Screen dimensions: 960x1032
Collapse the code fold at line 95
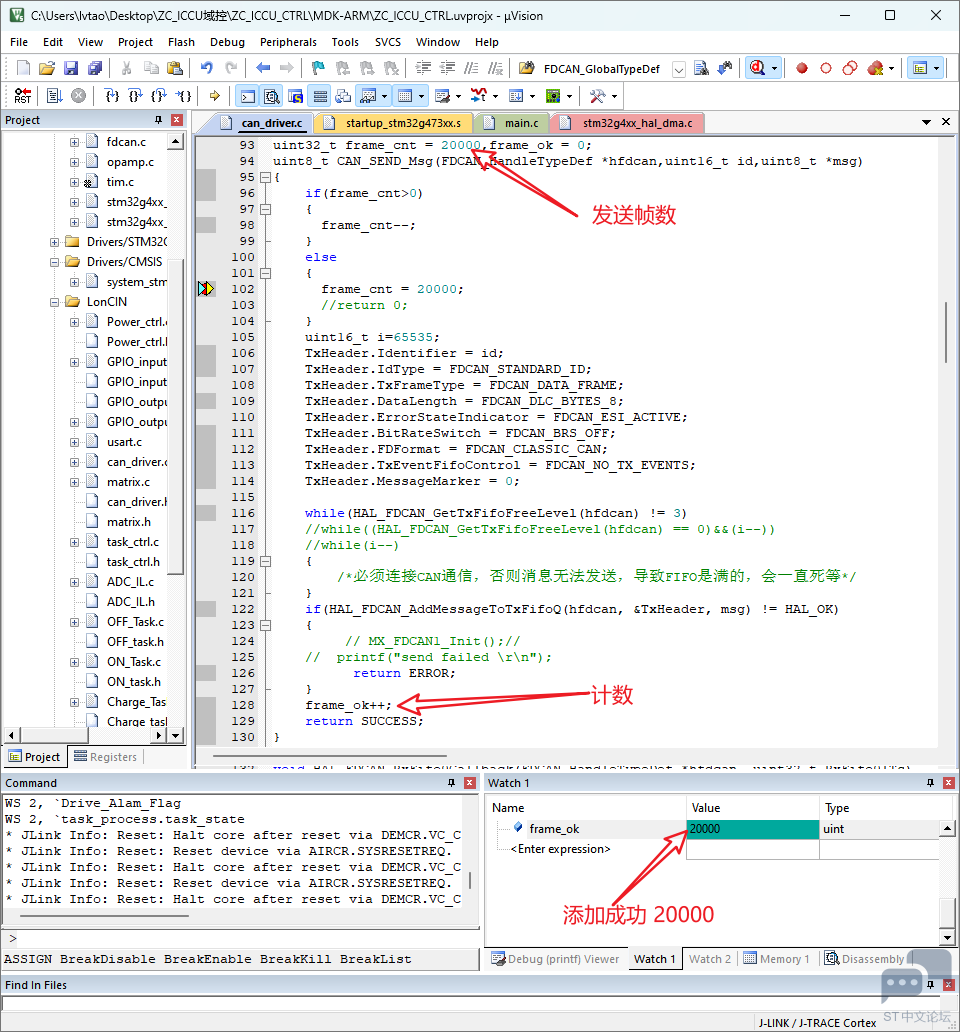click(x=265, y=177)
